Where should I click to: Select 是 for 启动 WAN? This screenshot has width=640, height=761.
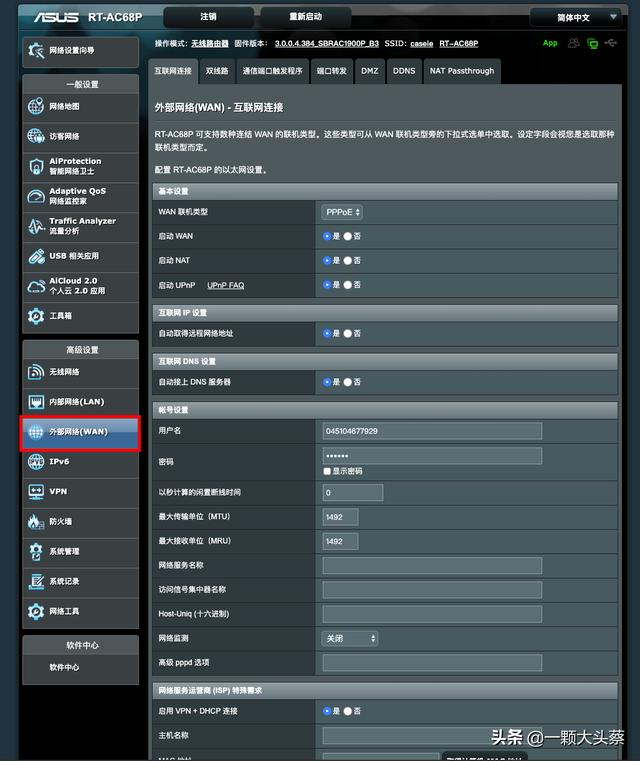tap(327, 236)
